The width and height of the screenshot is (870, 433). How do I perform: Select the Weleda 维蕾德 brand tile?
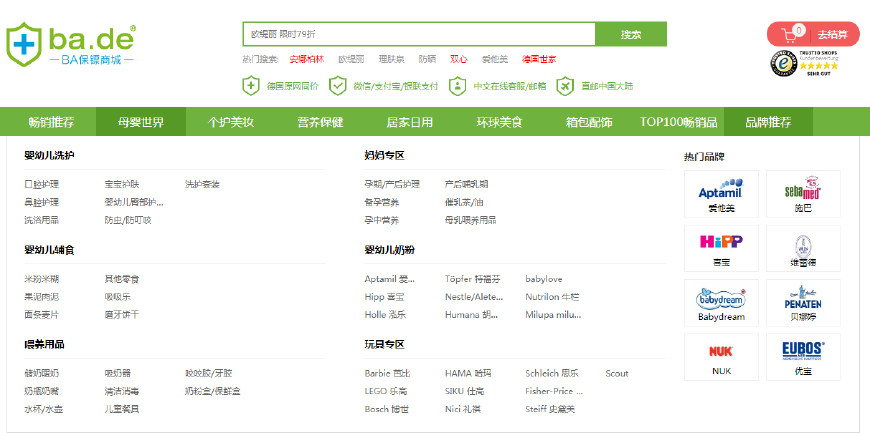tap(803, 249)
